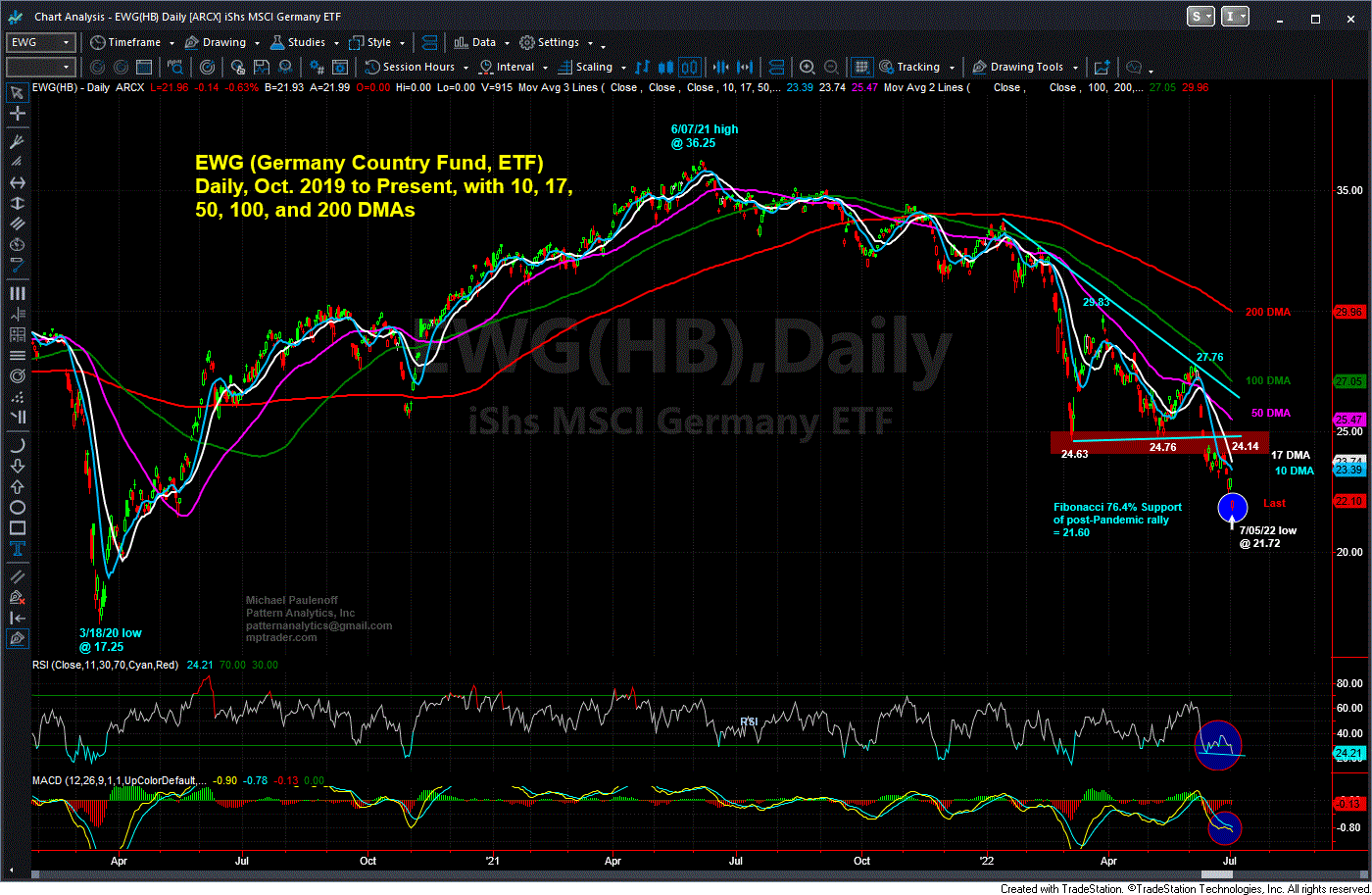The image size is (1372, 895).
Task: Toggle the data grid display button
Action: [x=861, y=67]
